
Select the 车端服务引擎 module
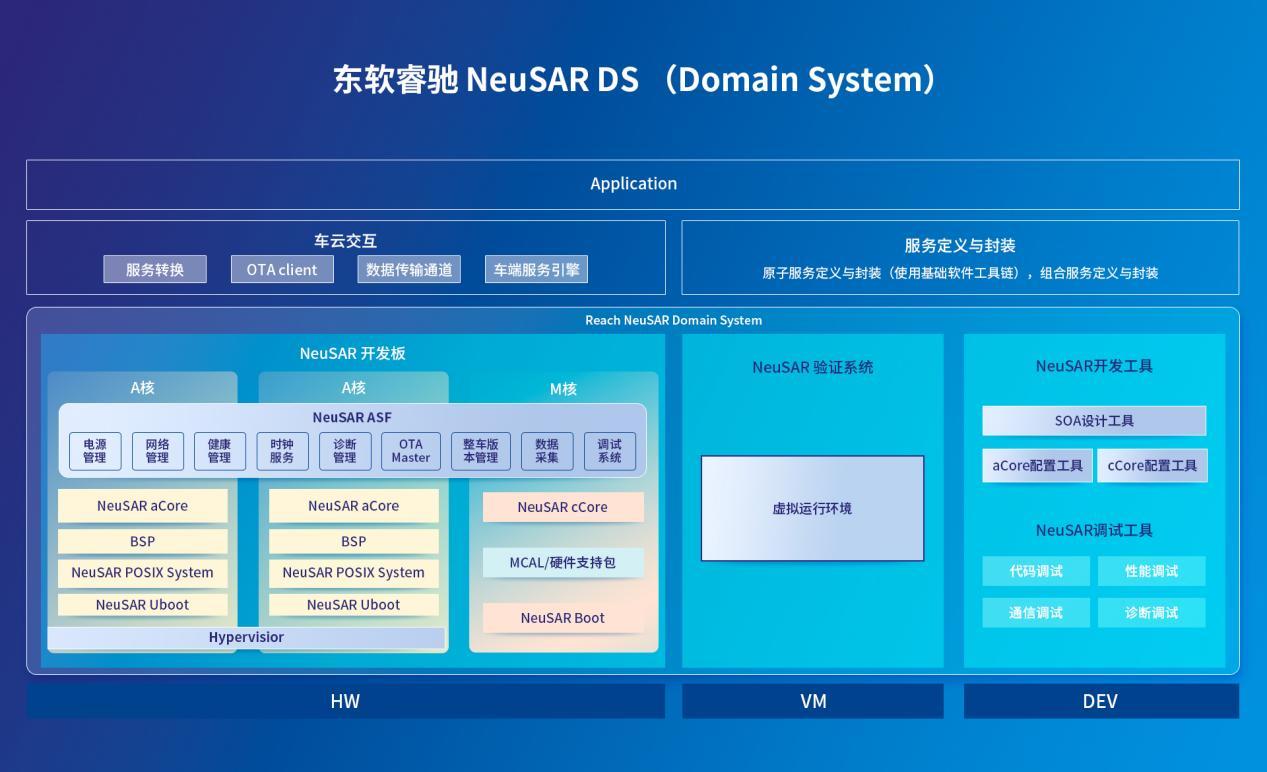coord(536,268)
